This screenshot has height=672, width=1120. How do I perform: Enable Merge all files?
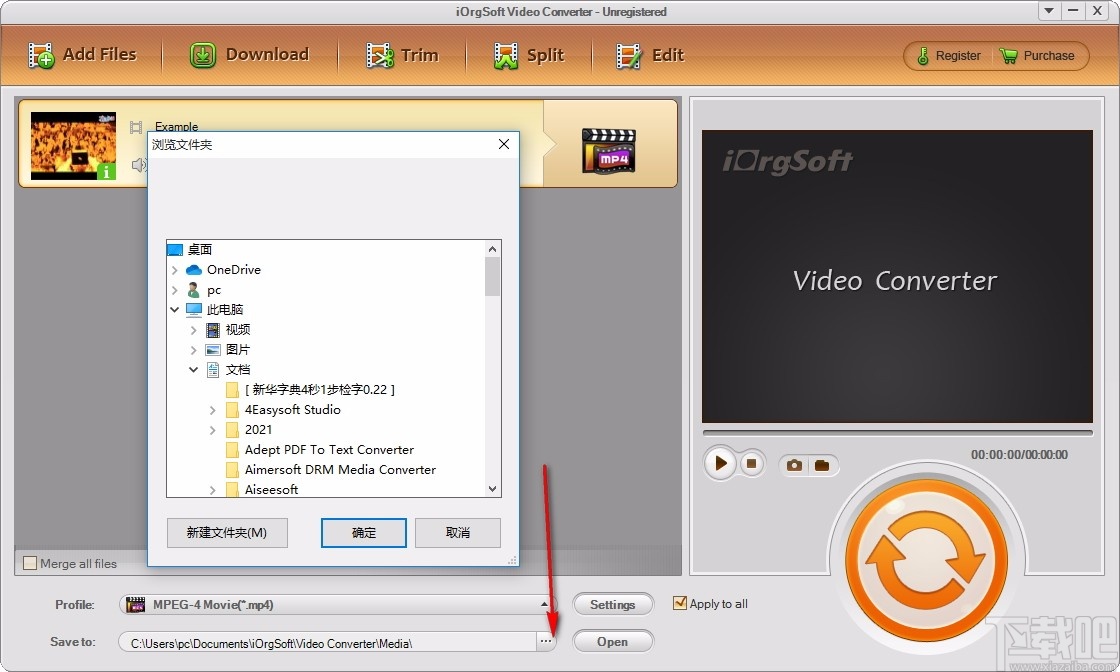pyautogui.click(x=31, y=563)
